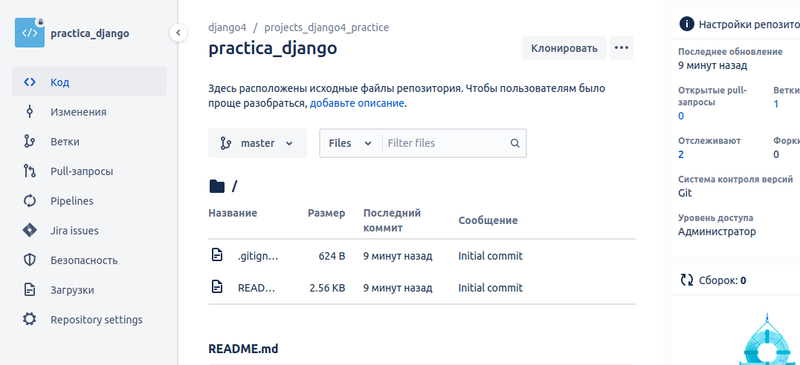Click the open pull requests count 0
Screen dimensions: 800x365
coord(681,116)
